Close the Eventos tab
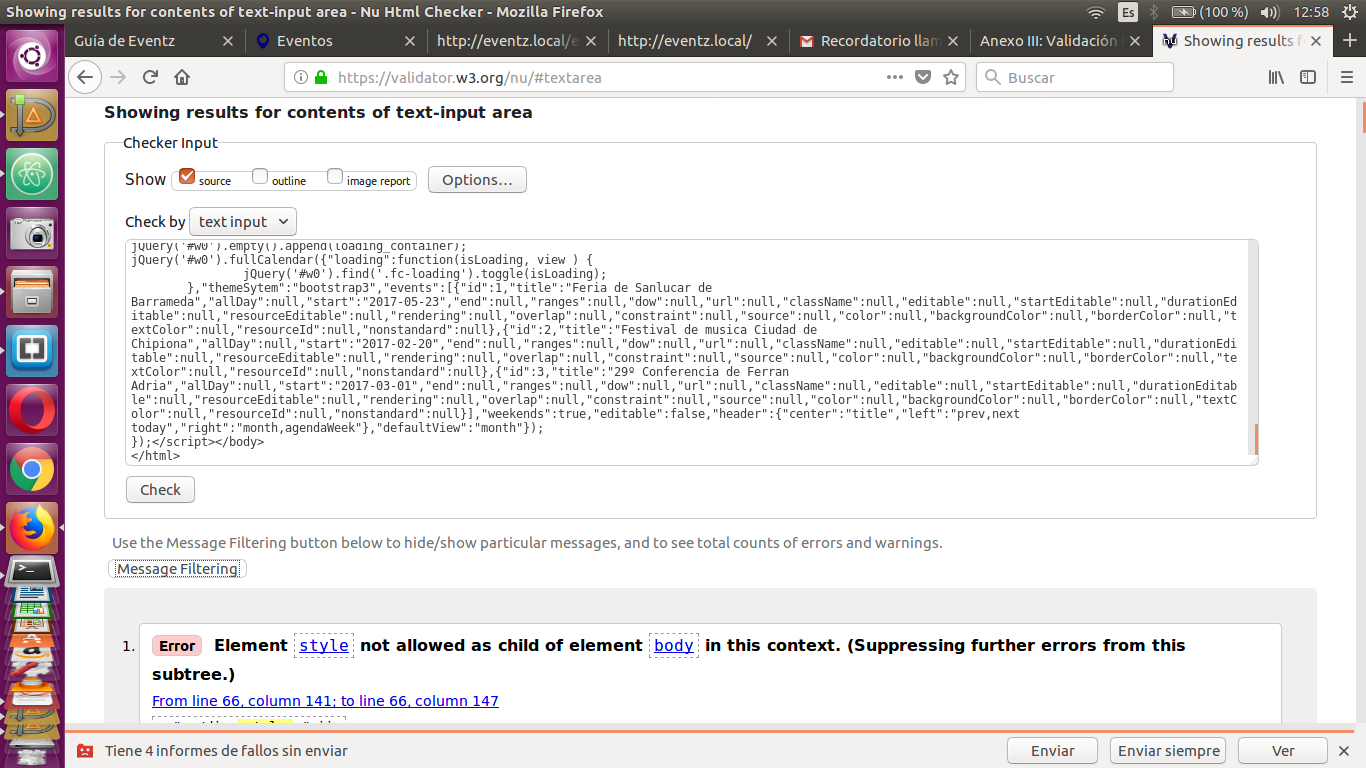 pyautogui.click(x=409, y=41)
